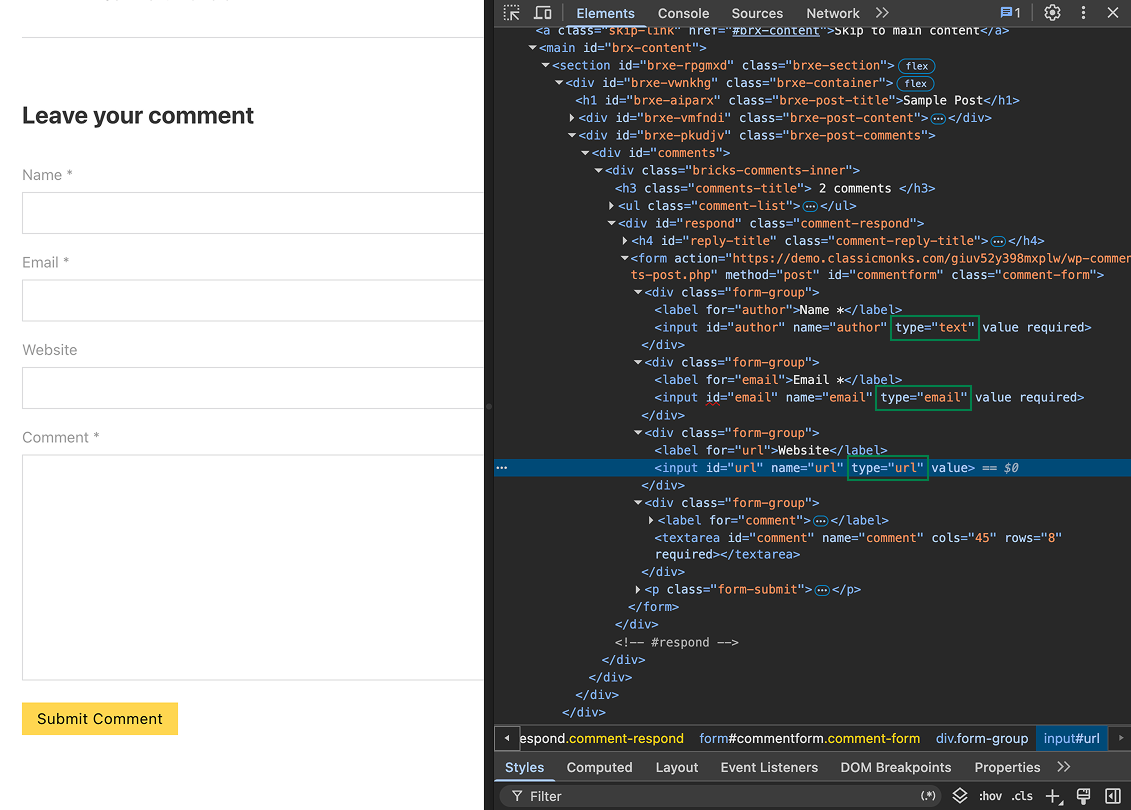Image resolution: width=1131 pixels, height=810 pixels.
Task: Show more style pane tabs chevron
Action: click(x=1064, y=767)
